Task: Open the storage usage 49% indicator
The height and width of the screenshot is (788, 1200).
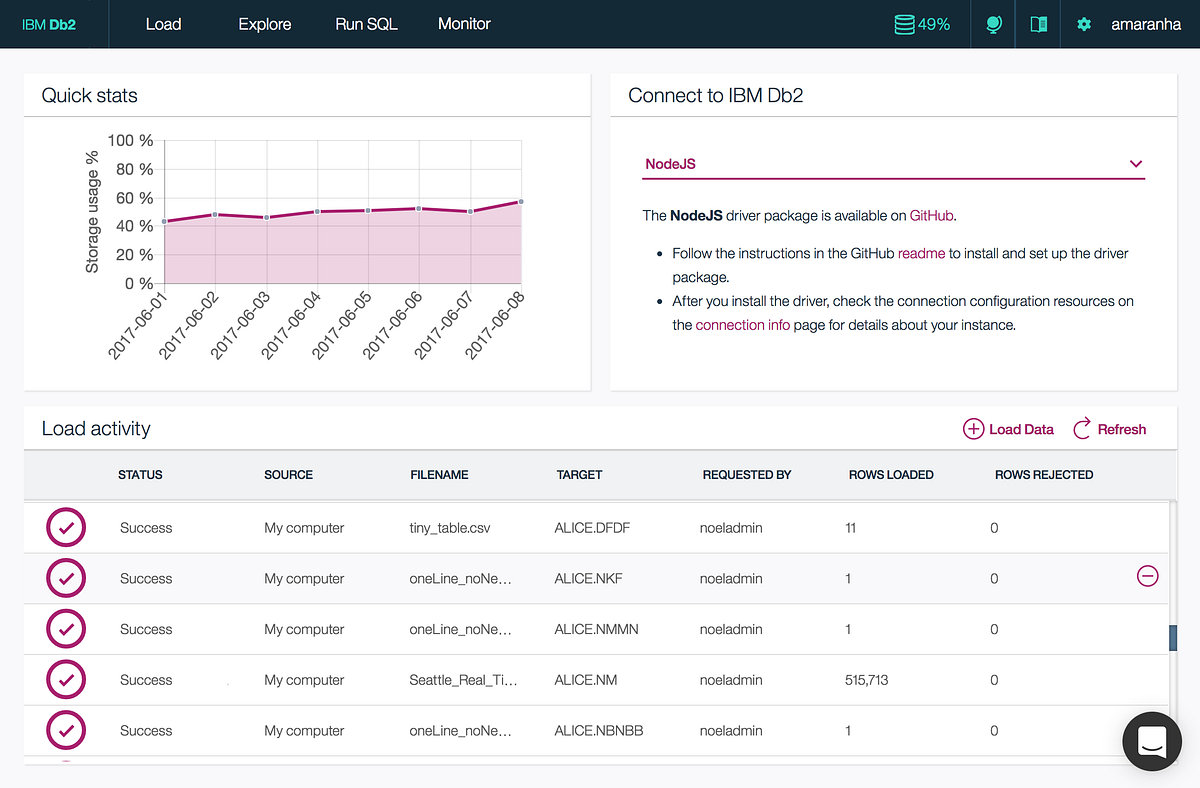Action: coord(921,24)
